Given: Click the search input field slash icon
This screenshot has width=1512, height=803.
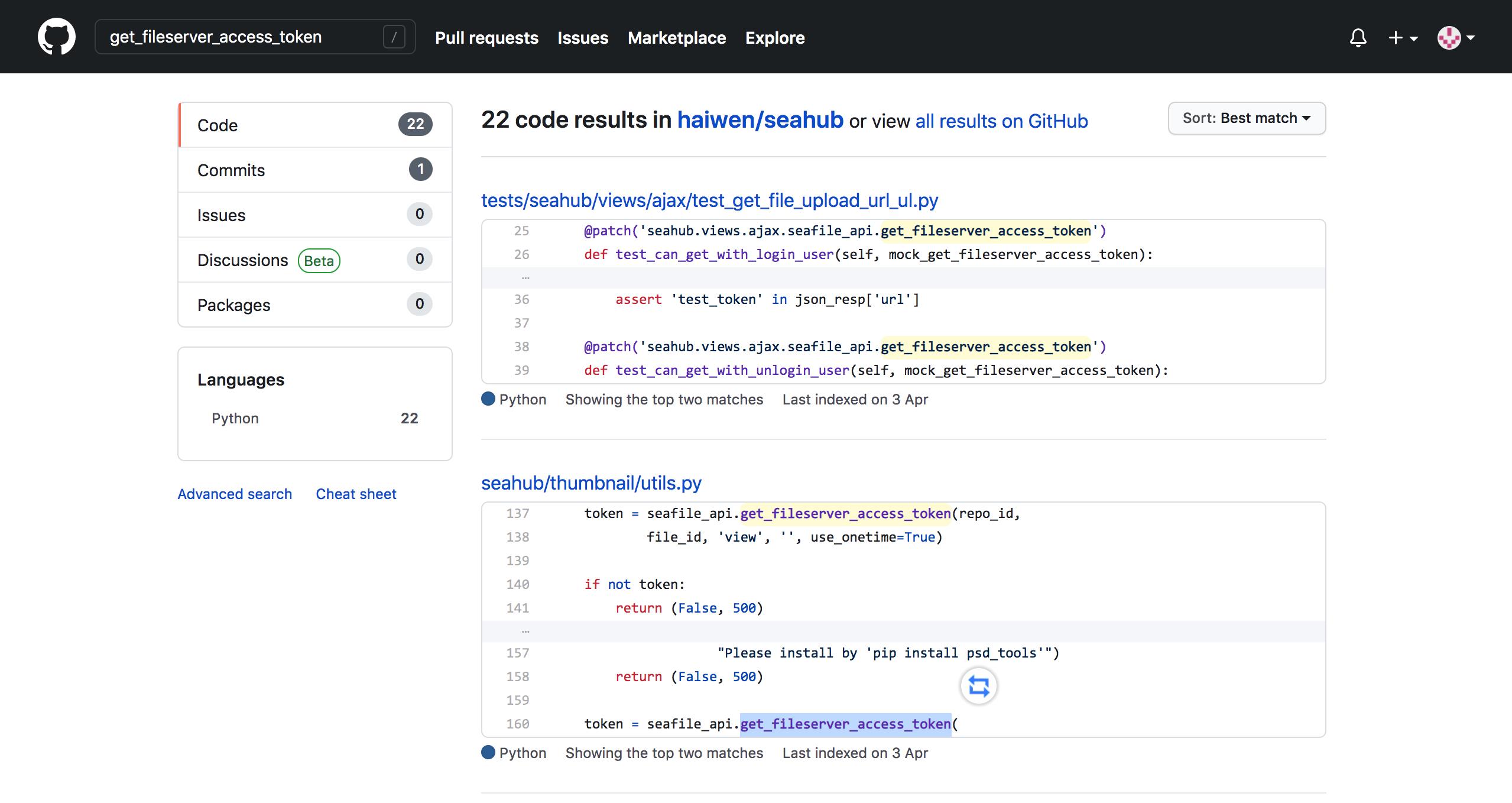Looking at the screenshot, I should 394,37.
